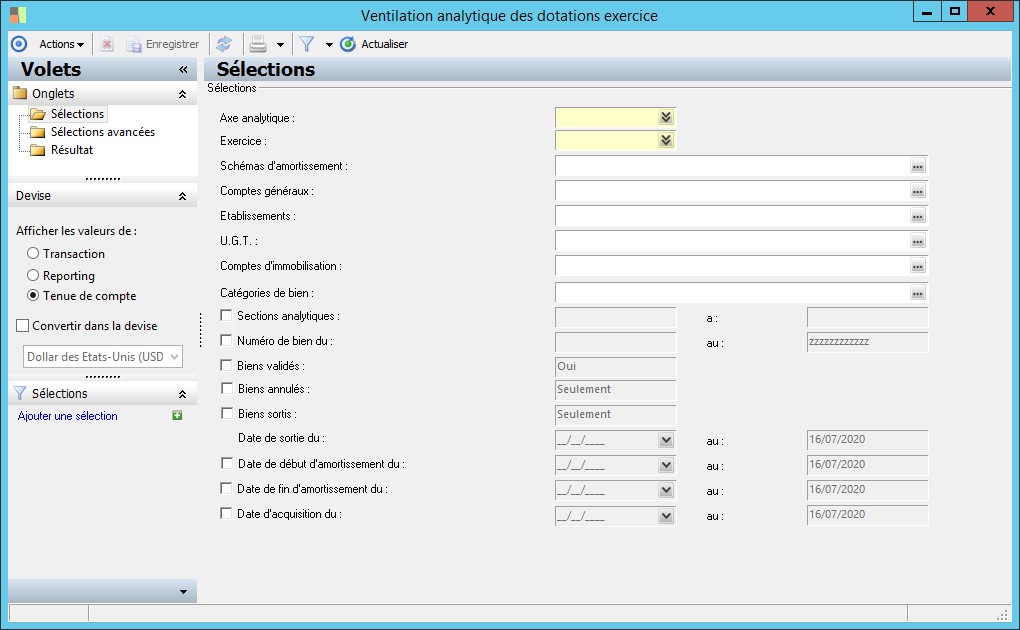Click the filter funnel toolbar icon
Screen dimensions: 1020x630
(307, 44)
